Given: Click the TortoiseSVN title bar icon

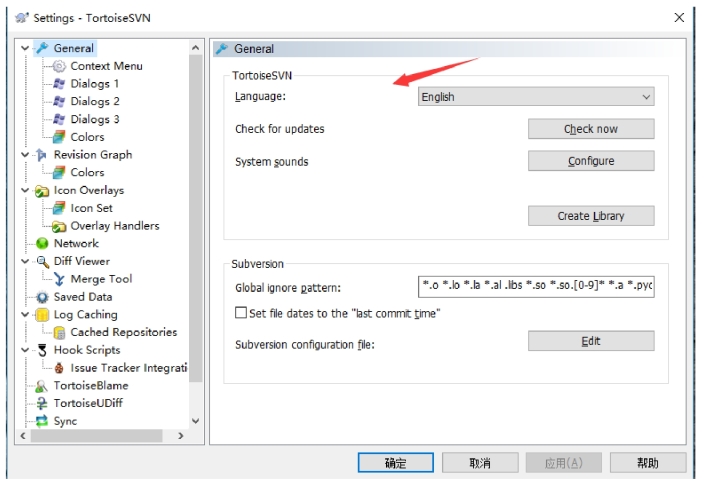Looking at the screenshot, I should (21, 18).
